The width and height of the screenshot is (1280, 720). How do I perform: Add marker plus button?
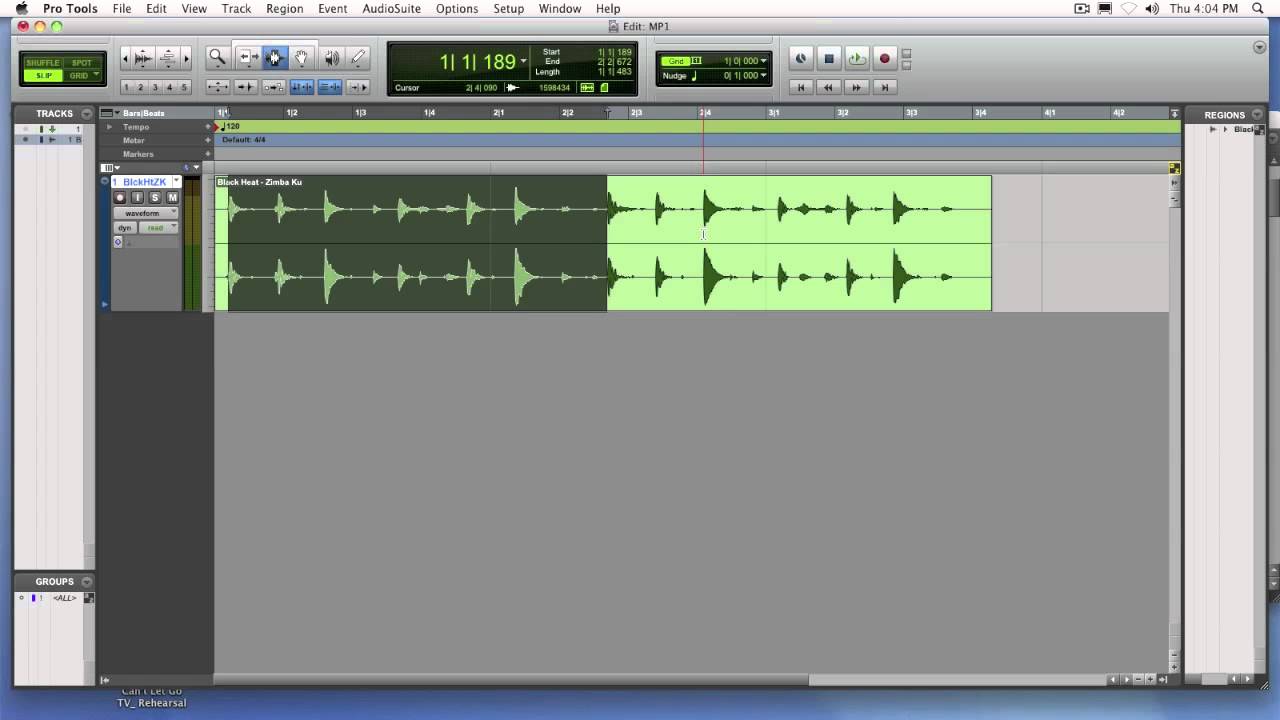tap(208, 155)
